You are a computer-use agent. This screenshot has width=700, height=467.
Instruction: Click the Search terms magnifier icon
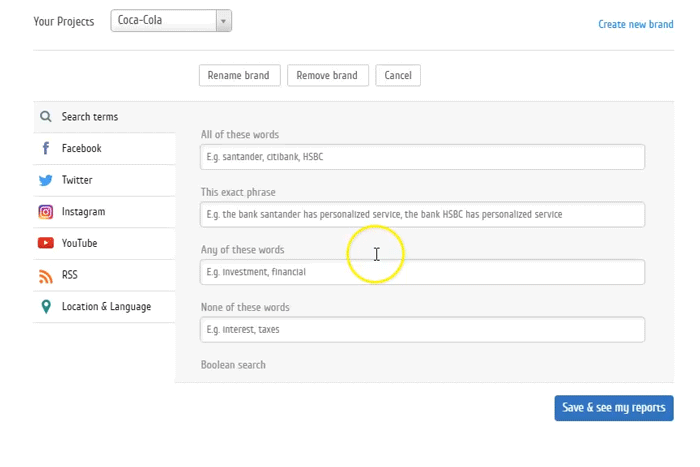click(x=46, y=117)
